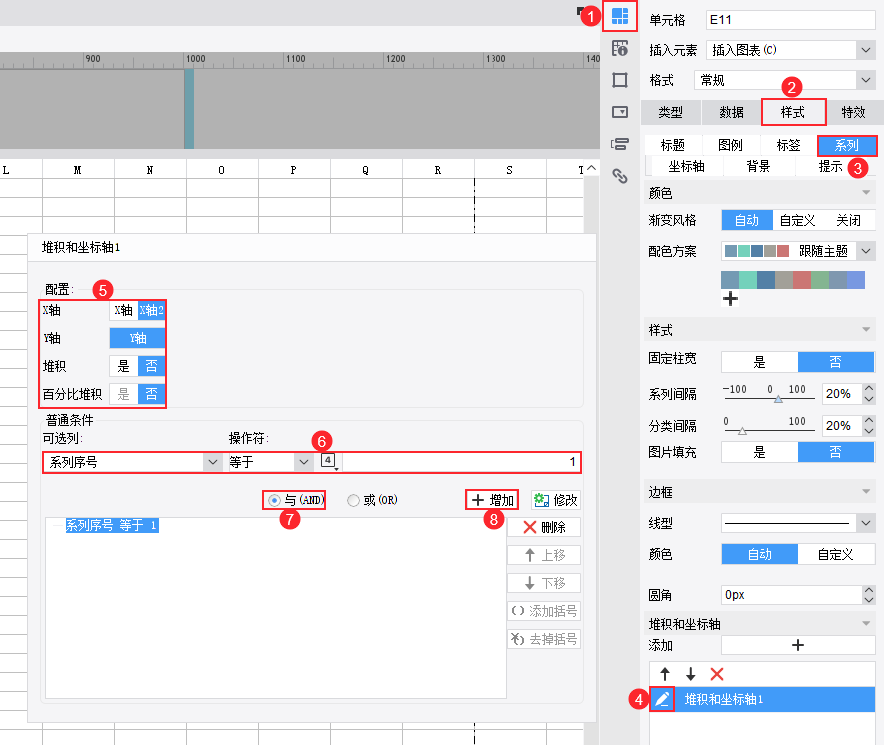The height and width of the screenshot is (745, 884).
Task: Open the floating element panel icon
Action: 620,80
